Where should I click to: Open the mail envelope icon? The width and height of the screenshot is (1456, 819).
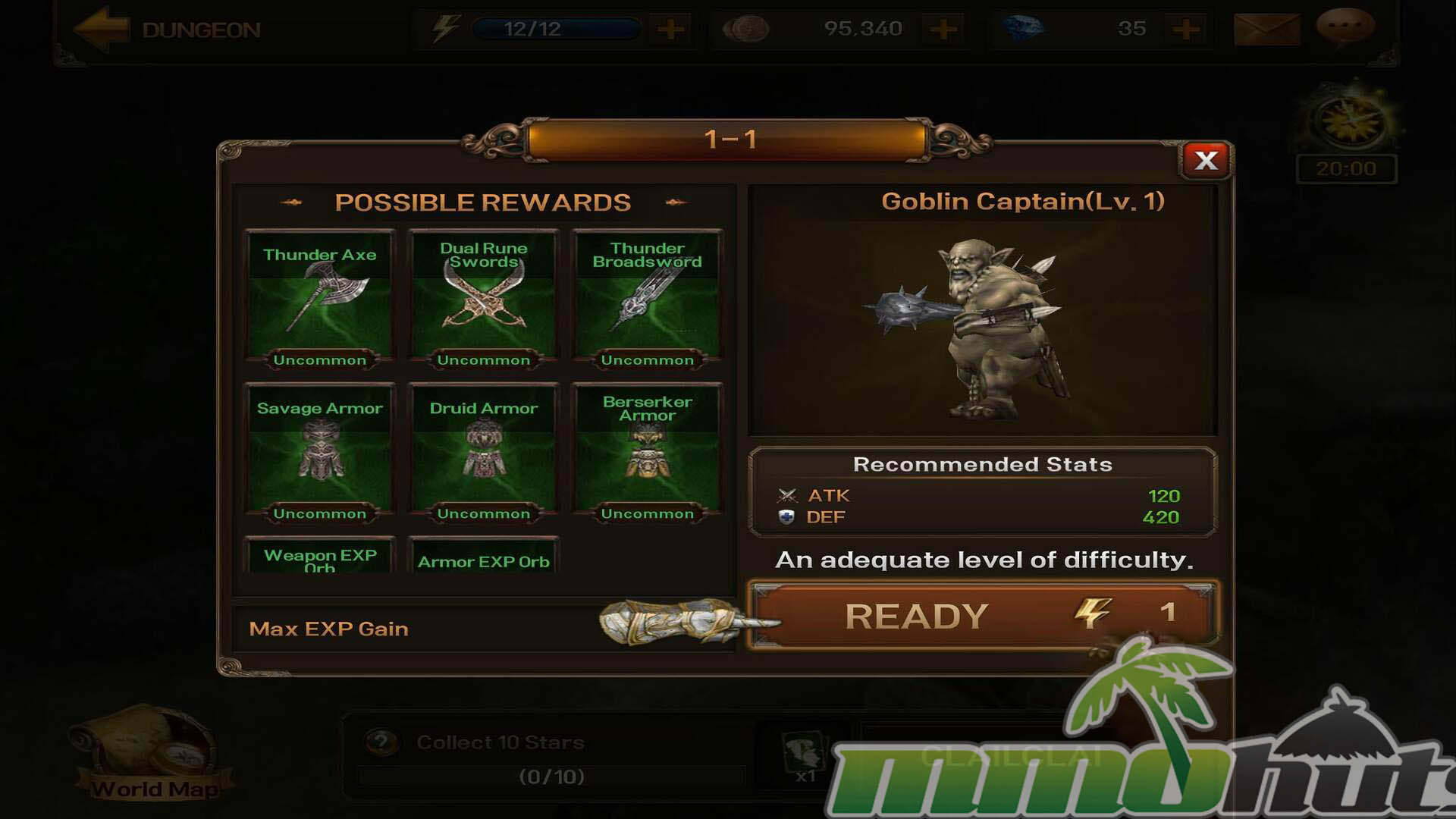1266,29
